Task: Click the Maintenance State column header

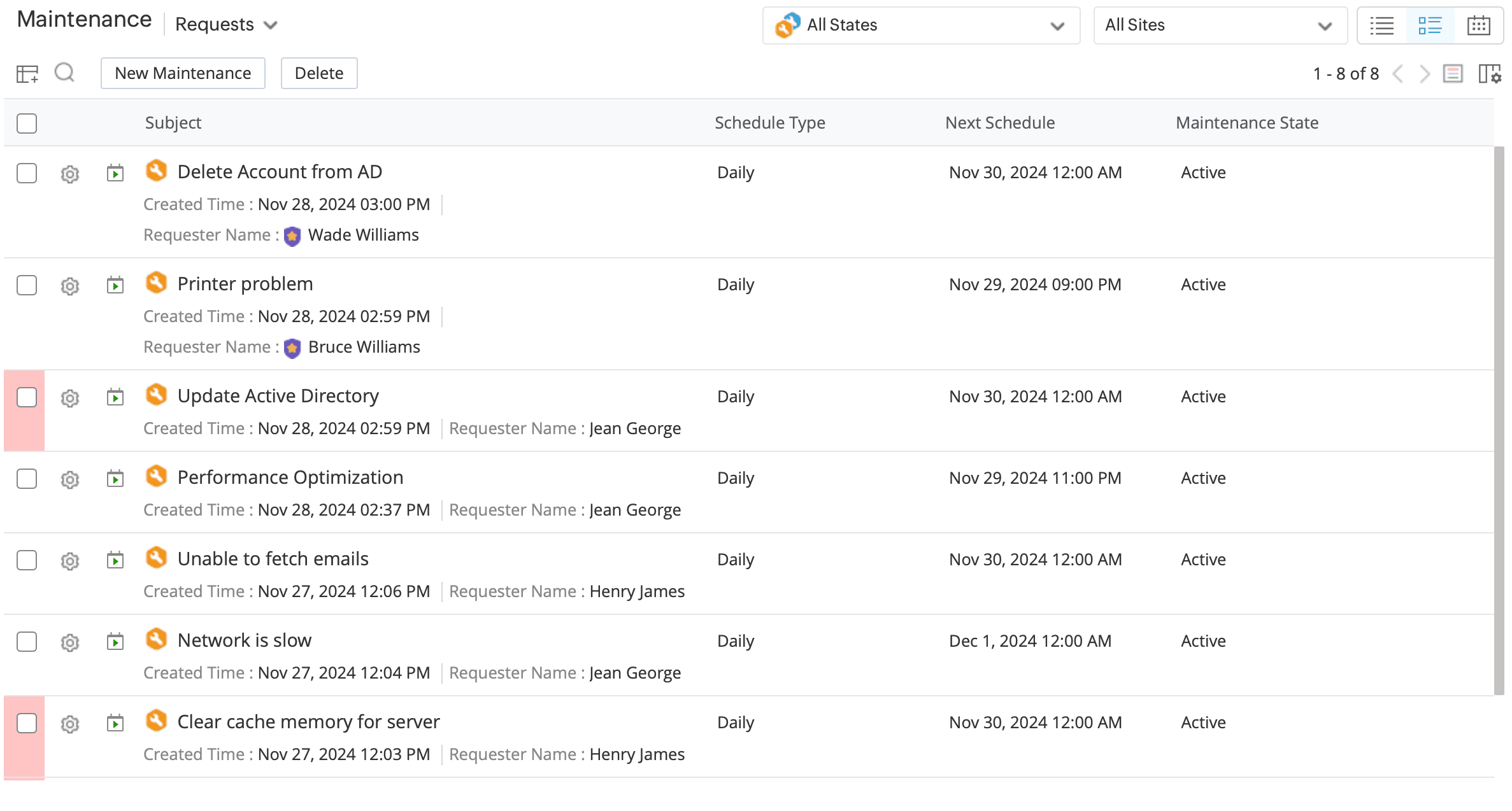Action: [1246, 123]
